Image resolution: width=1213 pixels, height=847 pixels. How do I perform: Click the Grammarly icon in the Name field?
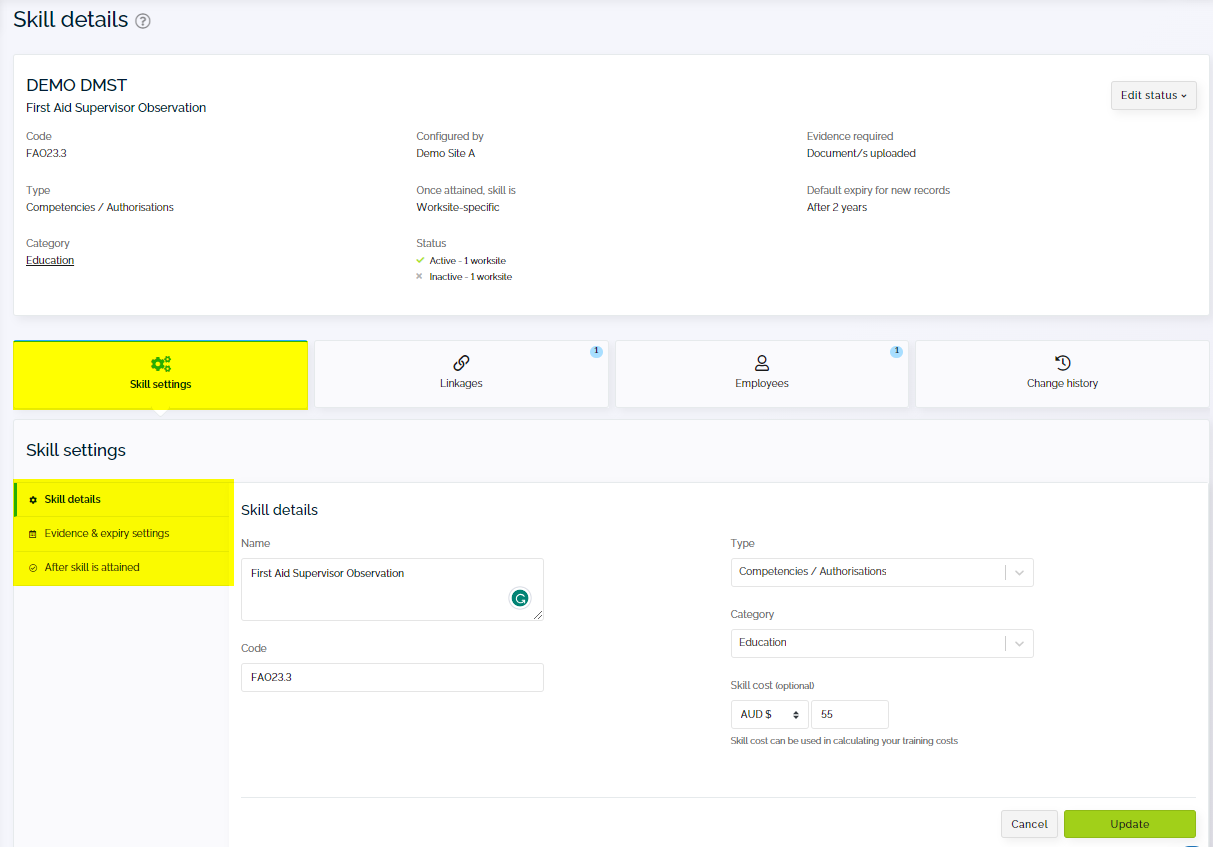519,597
